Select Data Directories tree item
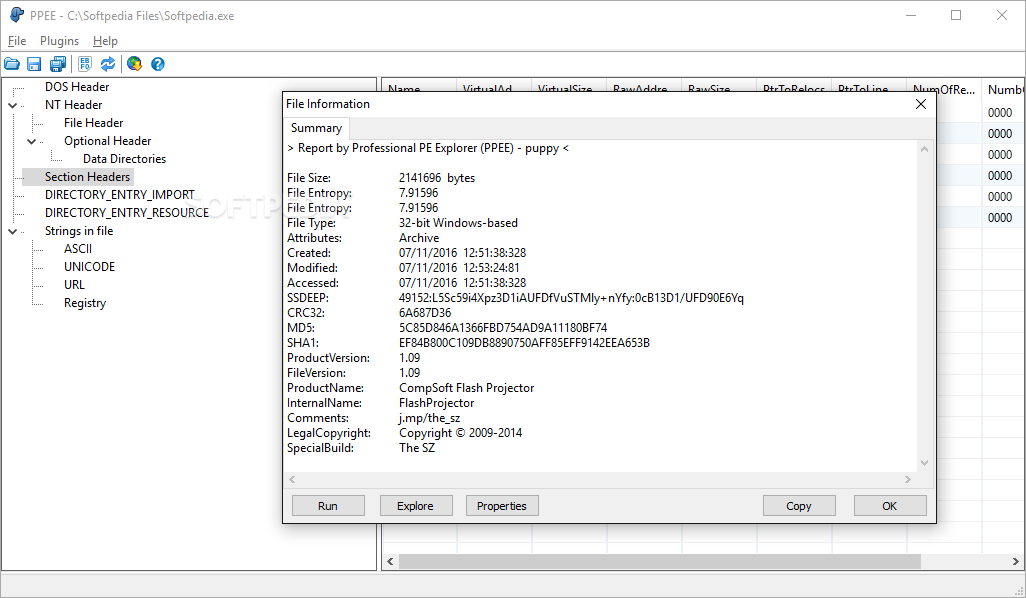 click(x=124, y=159)
